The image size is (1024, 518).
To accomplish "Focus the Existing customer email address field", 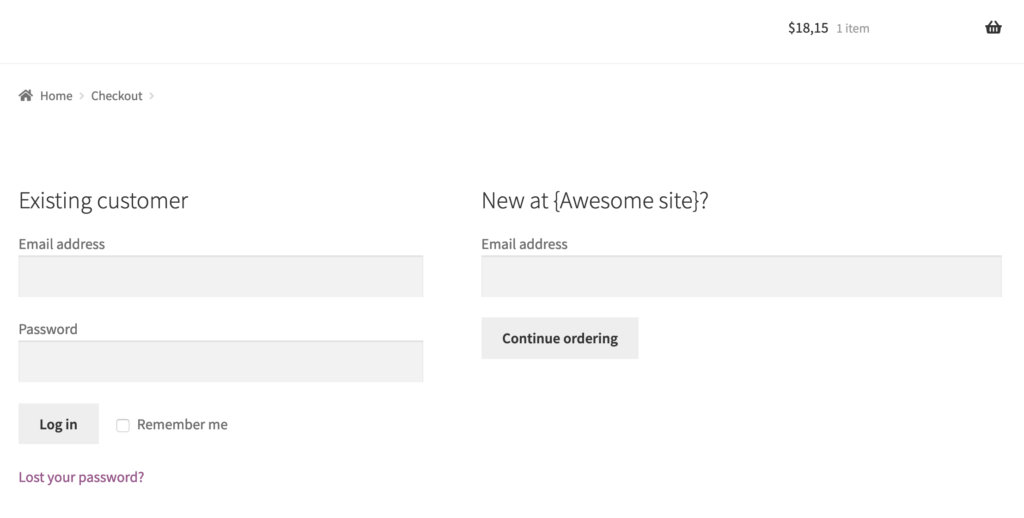I will [221, 276].
